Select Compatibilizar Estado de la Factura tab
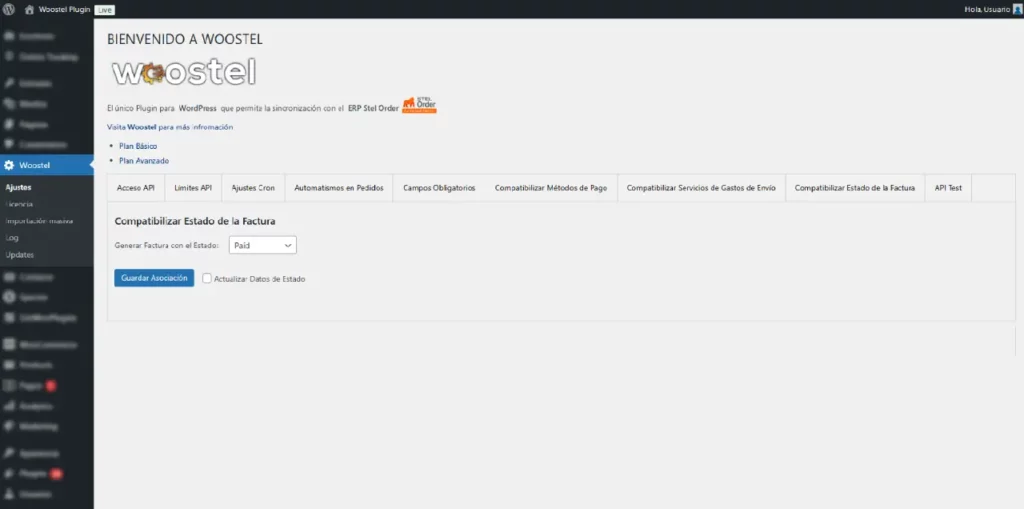Image resolution: width=1024 pixels, height=509 pixels. tap(855, 188)
